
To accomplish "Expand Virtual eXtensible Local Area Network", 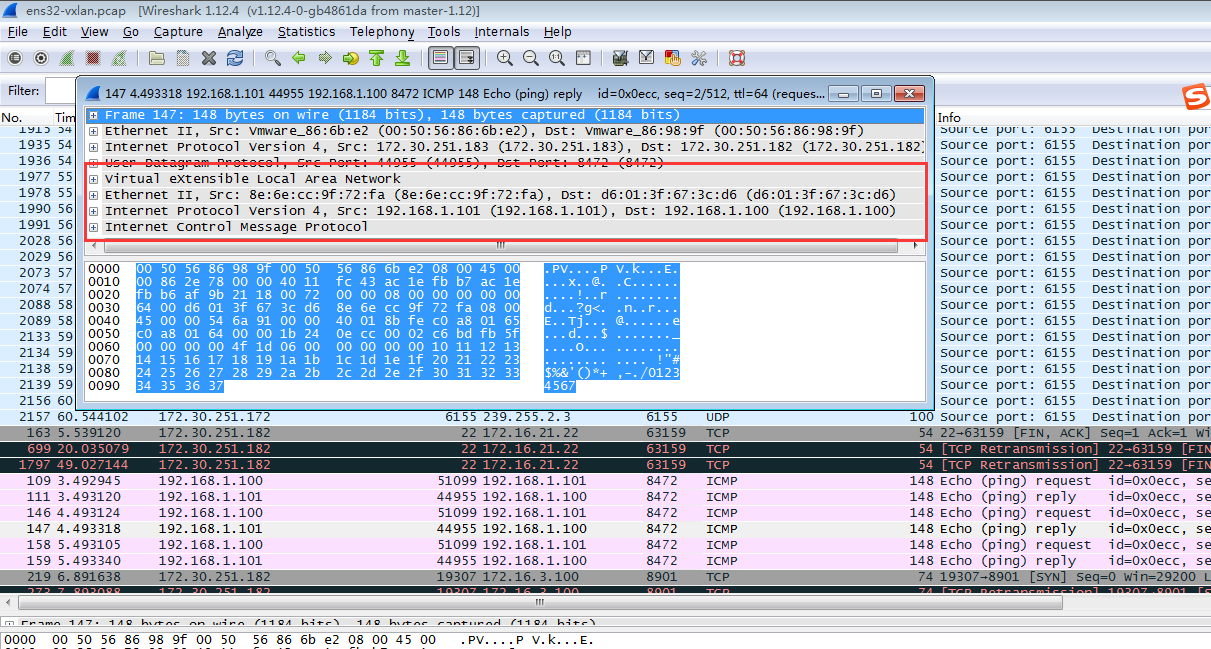I will (x=94, y=179).
